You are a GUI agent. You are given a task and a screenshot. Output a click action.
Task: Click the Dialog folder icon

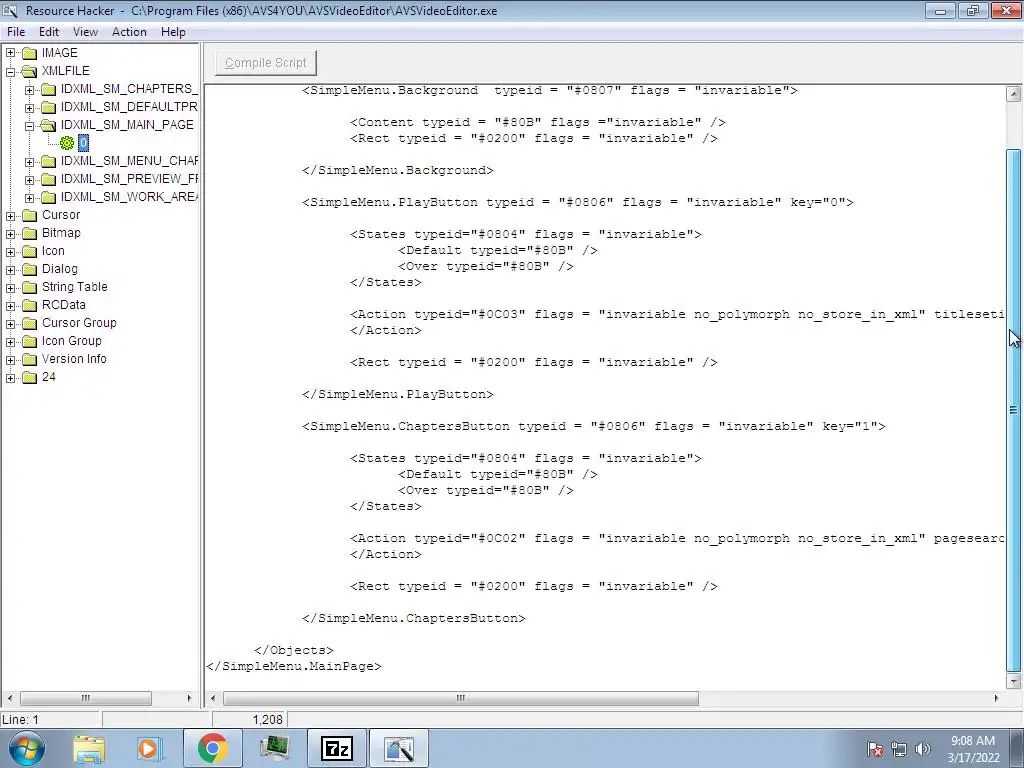(29, 269)
